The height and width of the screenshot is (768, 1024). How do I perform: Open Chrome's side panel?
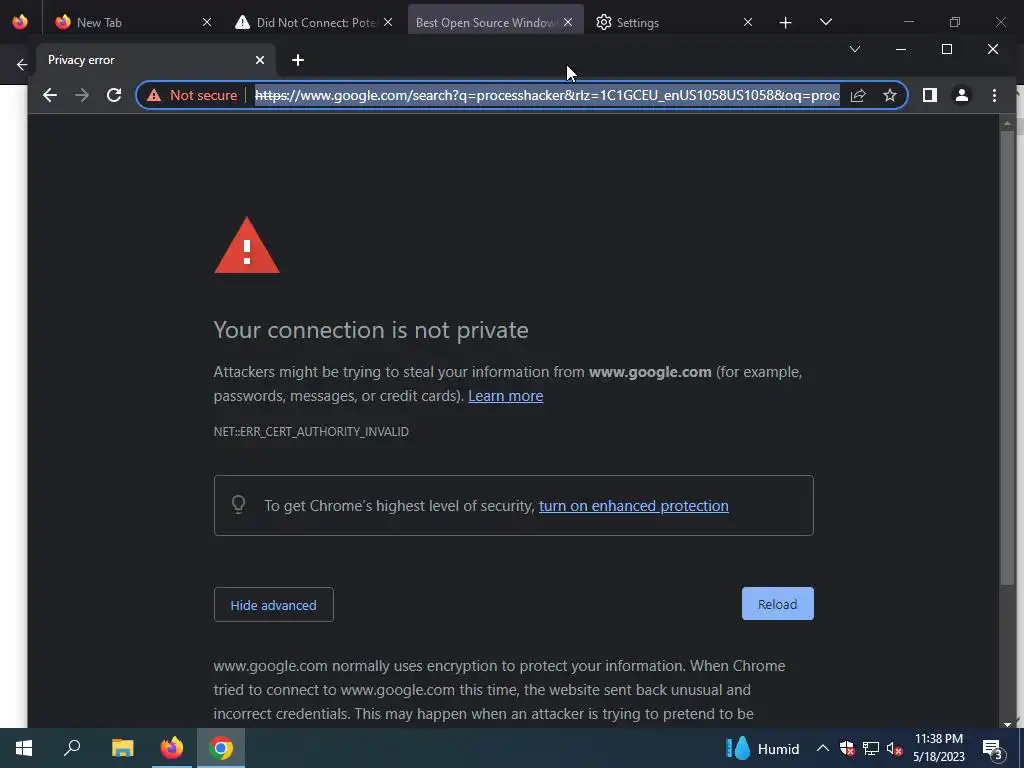929,95
